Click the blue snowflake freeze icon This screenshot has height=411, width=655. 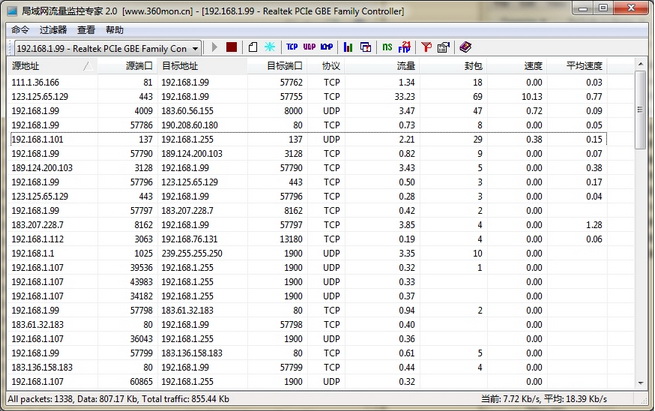click(x=270, y=47)
